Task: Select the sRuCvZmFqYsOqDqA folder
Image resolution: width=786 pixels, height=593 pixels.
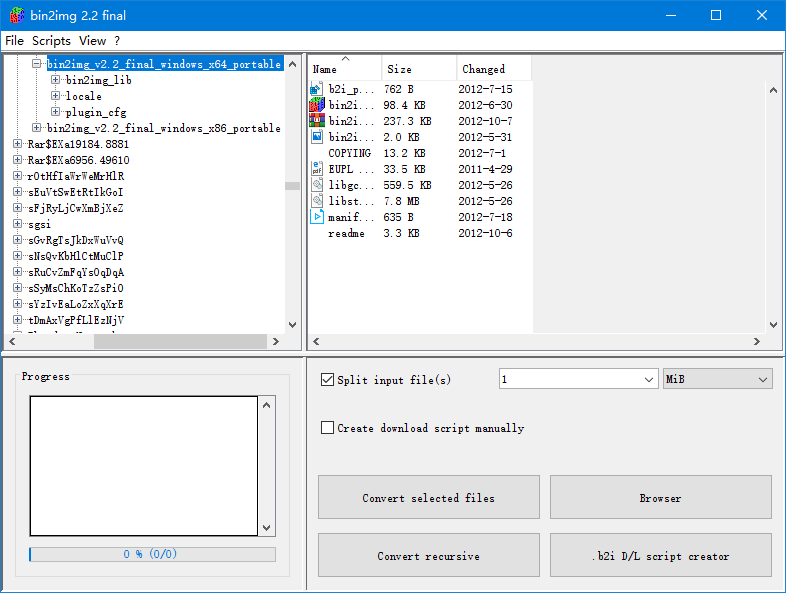Action: point(76,272)
